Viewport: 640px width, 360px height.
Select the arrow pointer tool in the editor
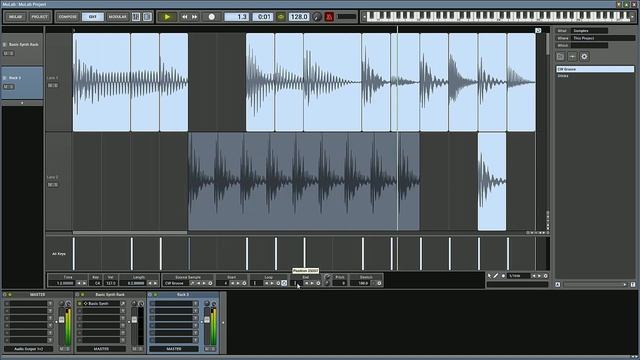pos(489,276)
